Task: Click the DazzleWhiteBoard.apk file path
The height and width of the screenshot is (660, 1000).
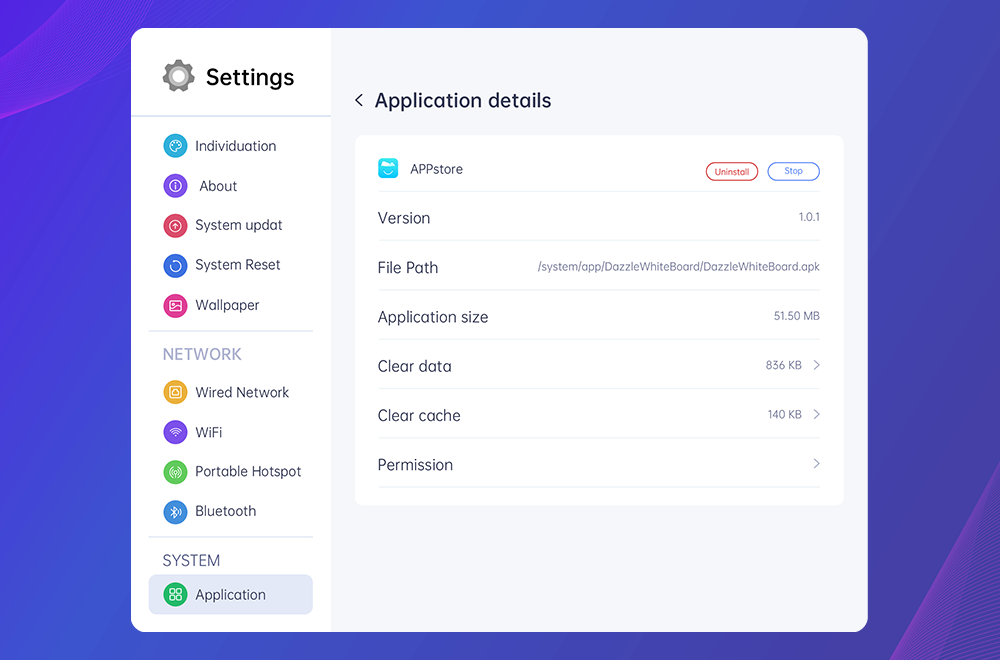Action: click(x=679, y=267)
